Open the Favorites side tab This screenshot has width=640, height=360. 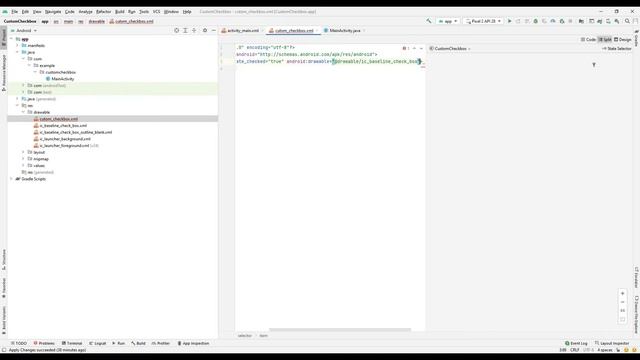[4, 288]
